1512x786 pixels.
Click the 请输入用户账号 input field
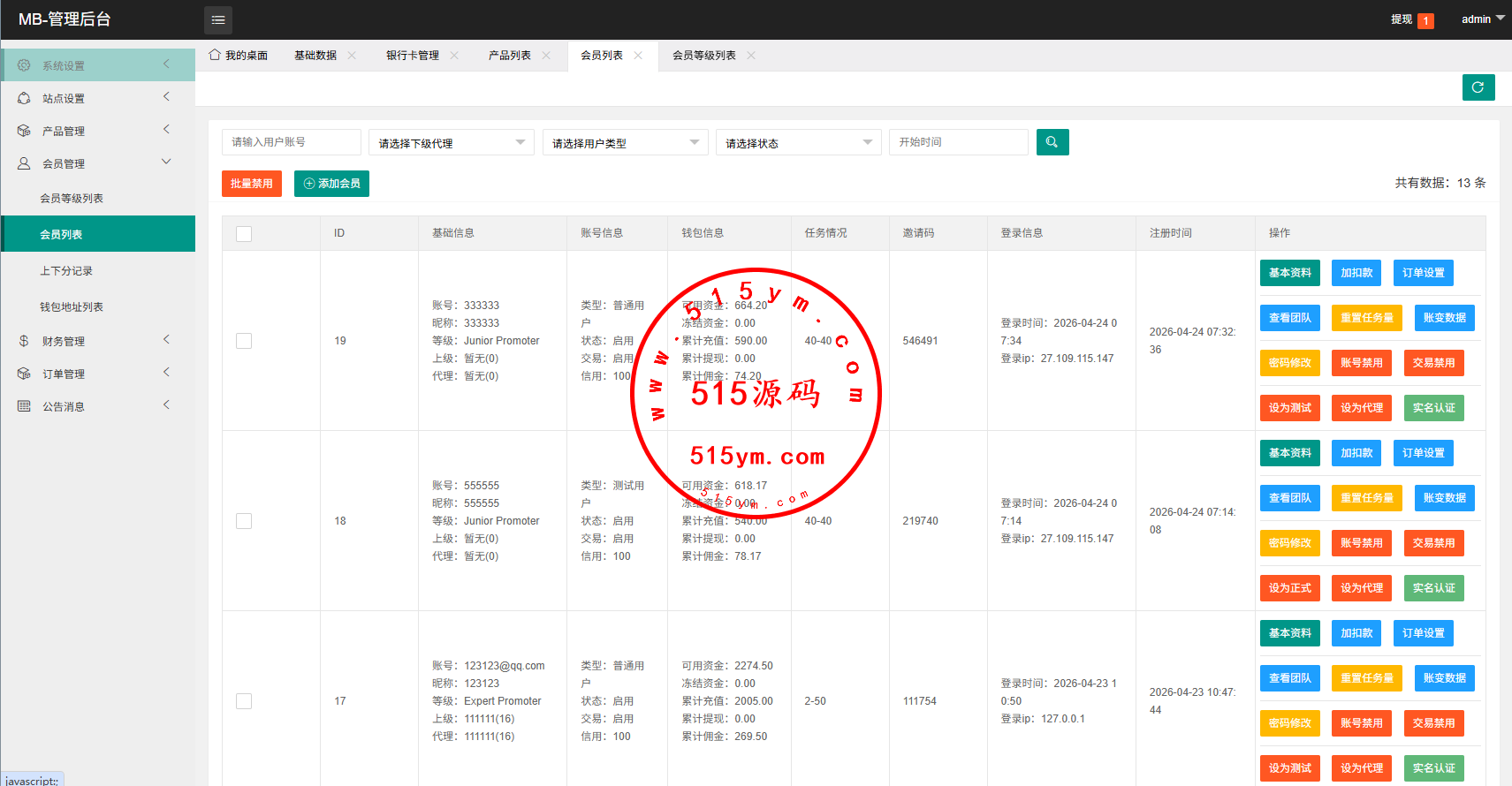point(291,142)
